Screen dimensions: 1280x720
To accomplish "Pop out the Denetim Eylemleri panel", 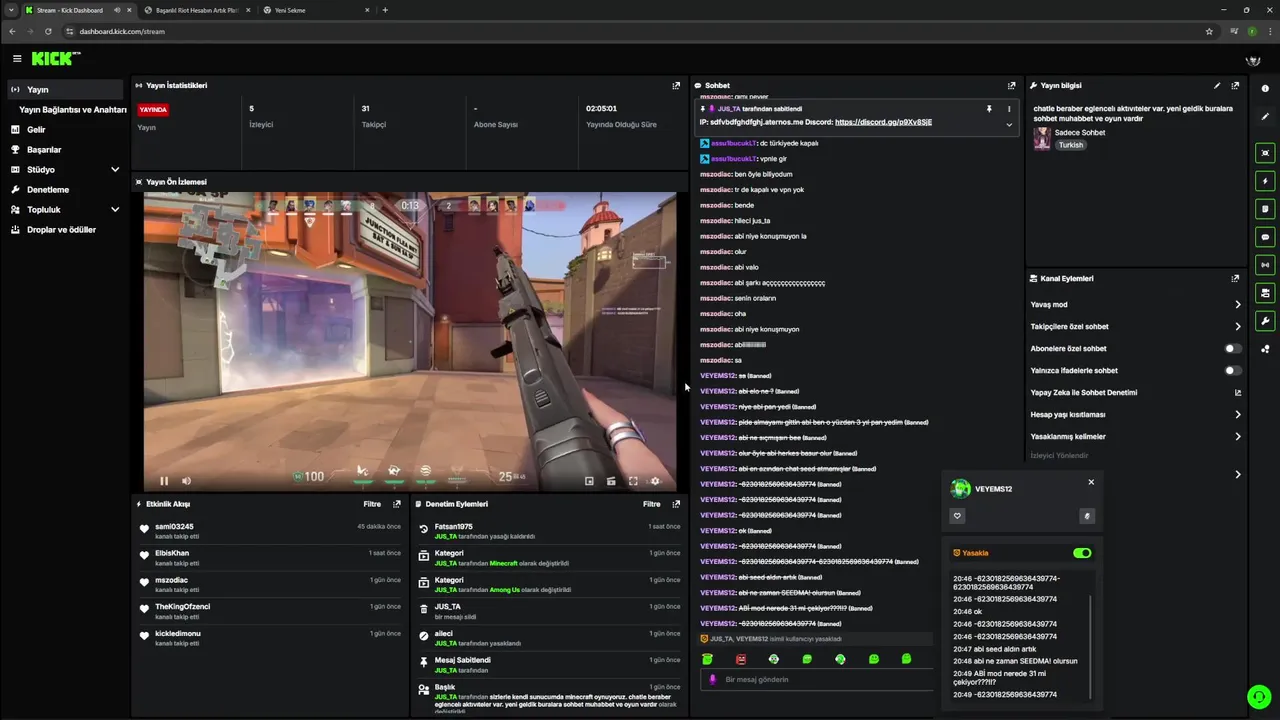I will pyautogui.click(x=676, y=504).
